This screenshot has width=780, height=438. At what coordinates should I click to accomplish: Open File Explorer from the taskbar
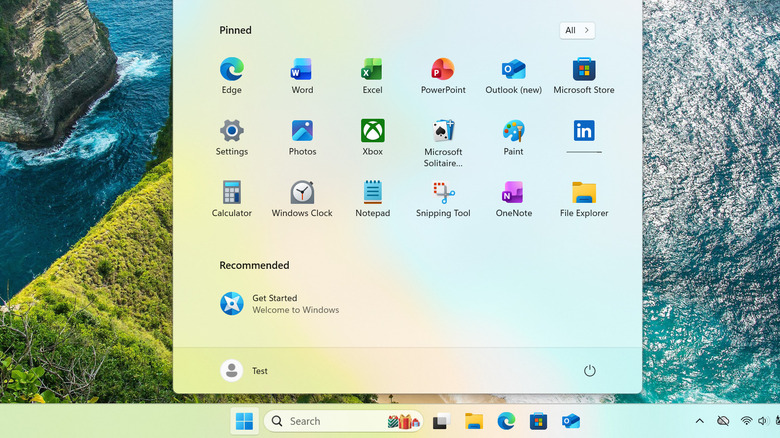pyautogui.click(x=474, y=421)
